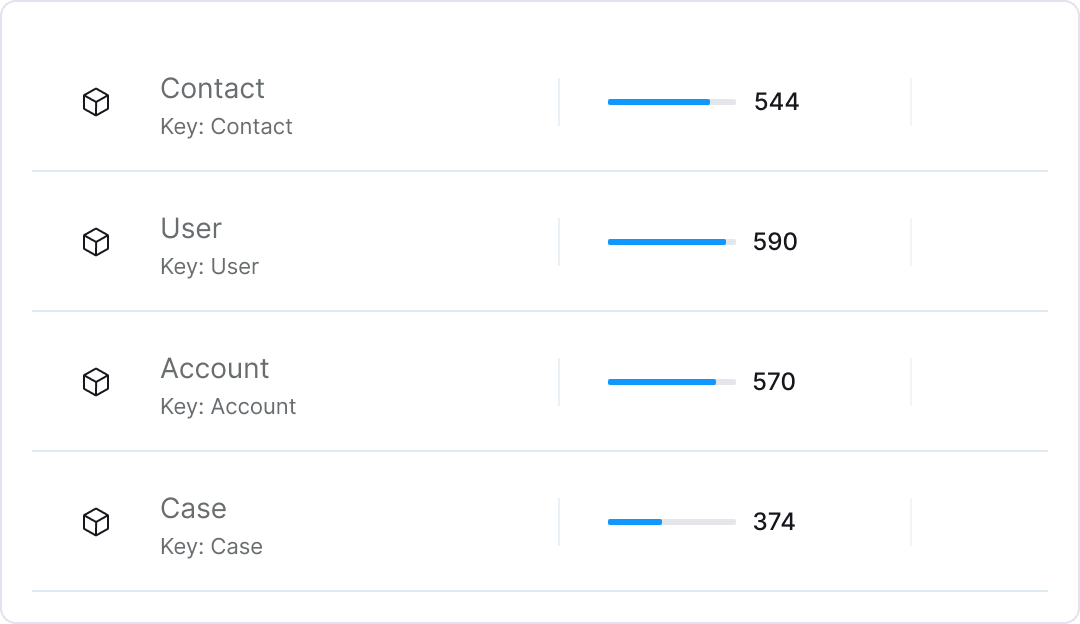Click the Account progress bar
This screenshot has height=624, width=1080.
pyautogui.click(x=672, y=382)
